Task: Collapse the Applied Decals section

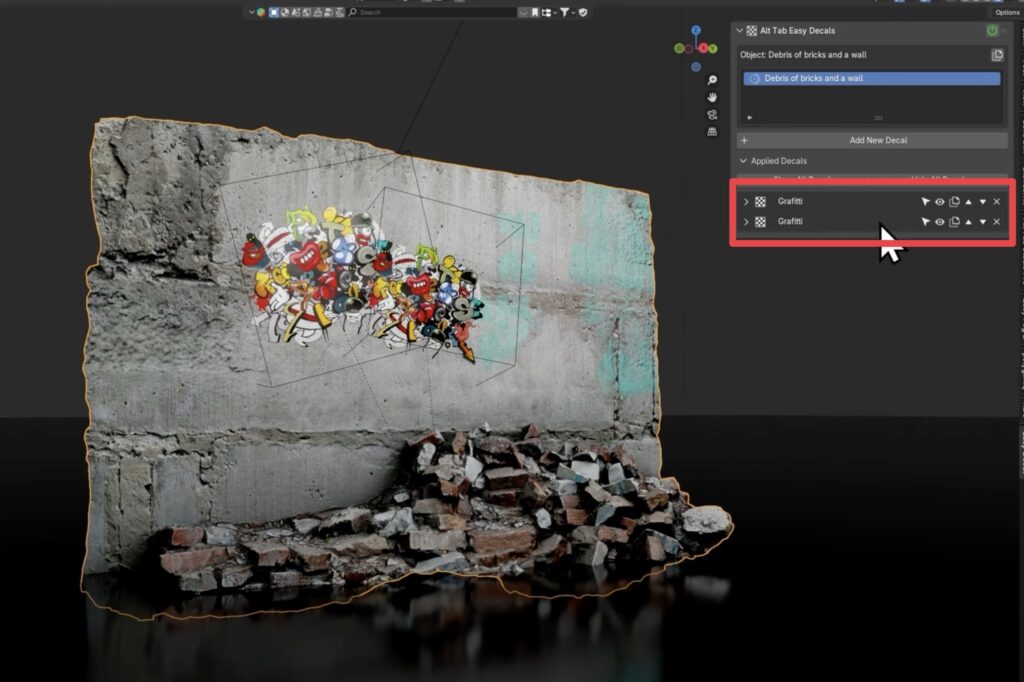Action: tap(743, 161)
